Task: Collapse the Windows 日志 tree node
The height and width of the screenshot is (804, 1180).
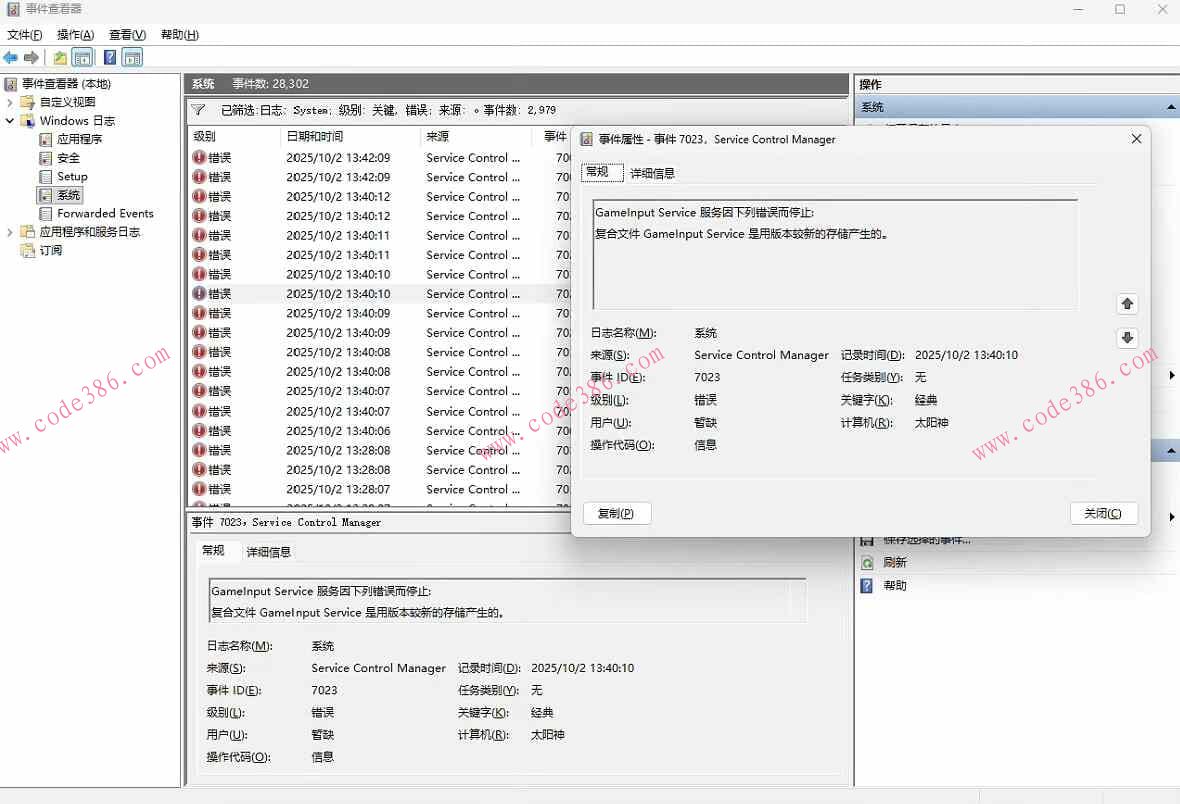Action: (10, 120)
